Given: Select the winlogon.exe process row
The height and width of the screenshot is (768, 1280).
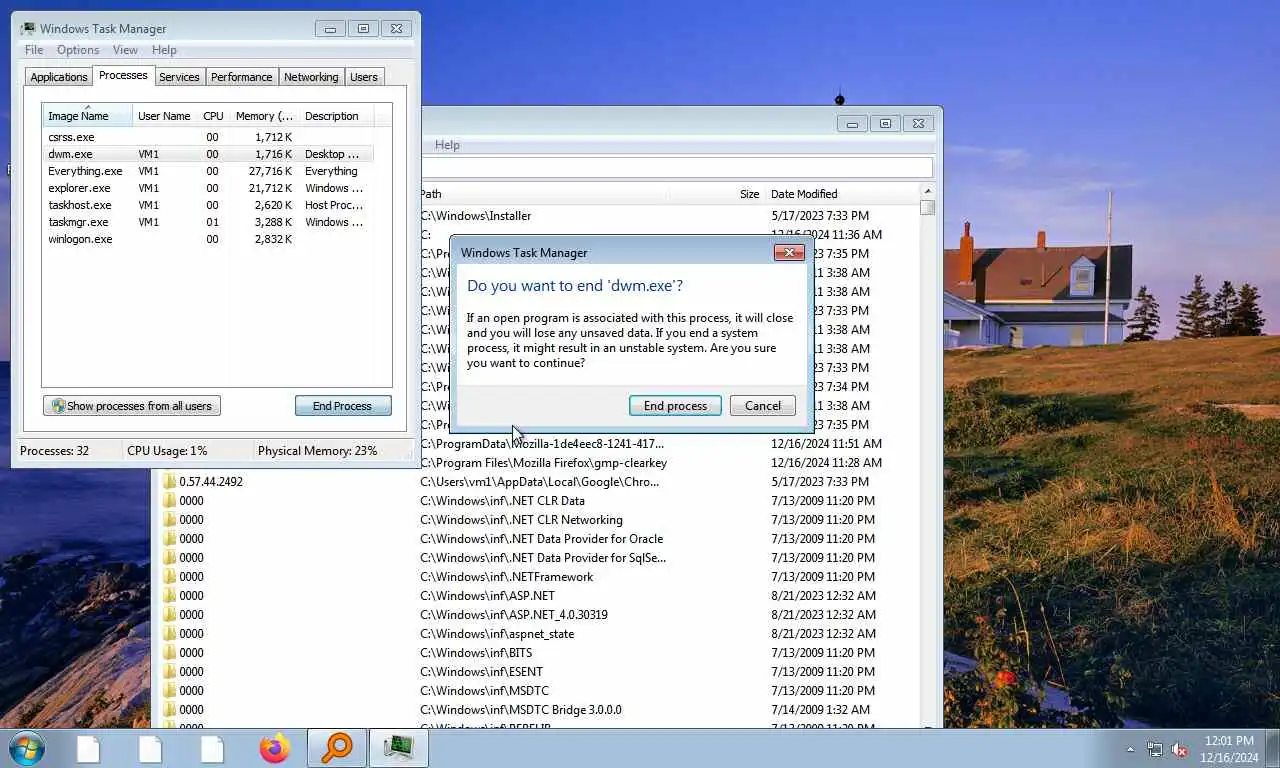Looking at the screenshot, I should click(x=208, y=239).
